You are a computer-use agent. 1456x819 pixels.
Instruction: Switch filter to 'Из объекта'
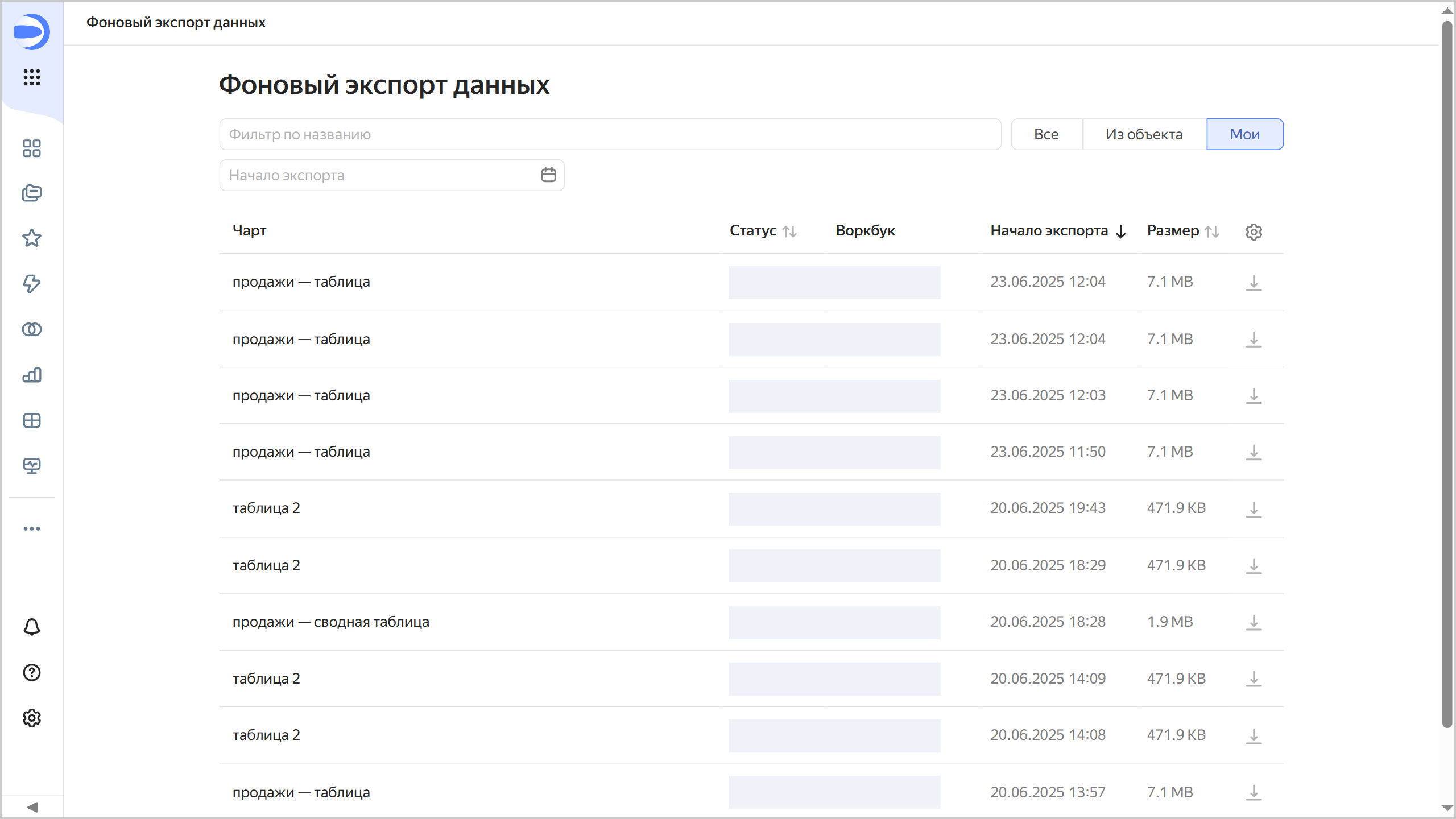coord(1144,134)
